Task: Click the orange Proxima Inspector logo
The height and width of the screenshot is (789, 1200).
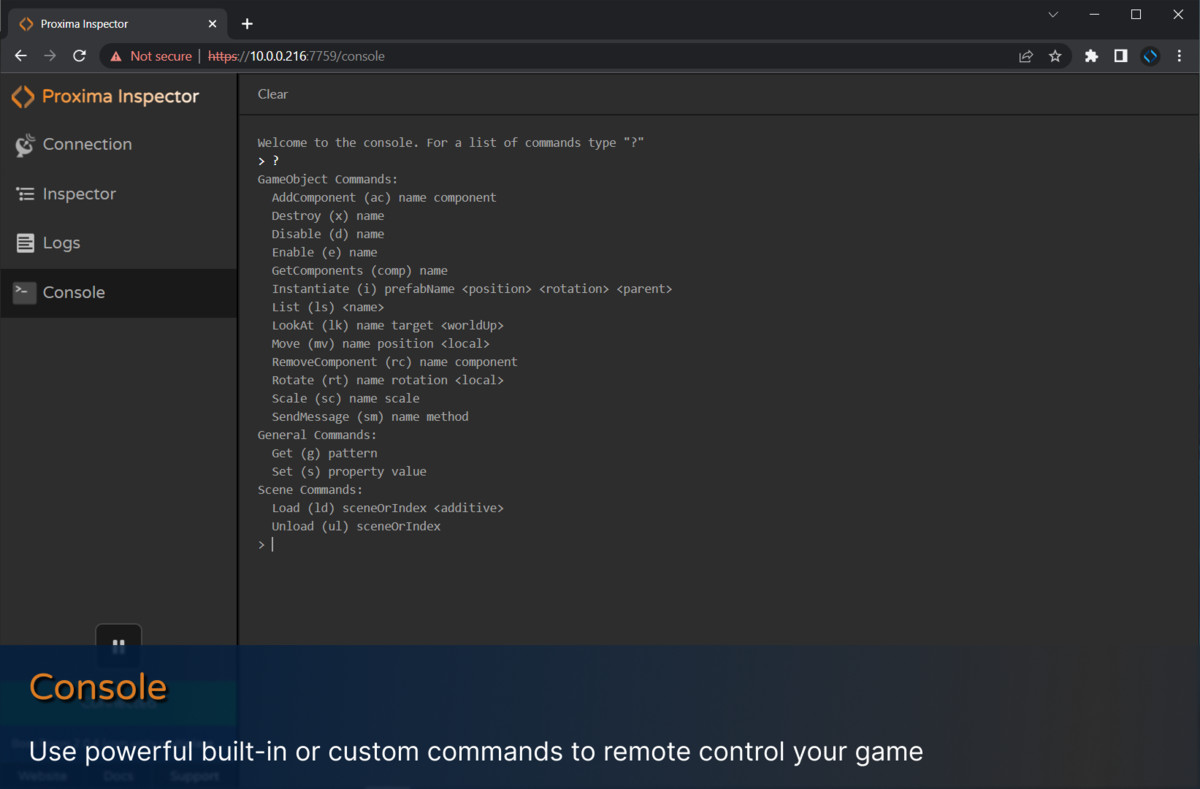Action: [x=22, y=97]
